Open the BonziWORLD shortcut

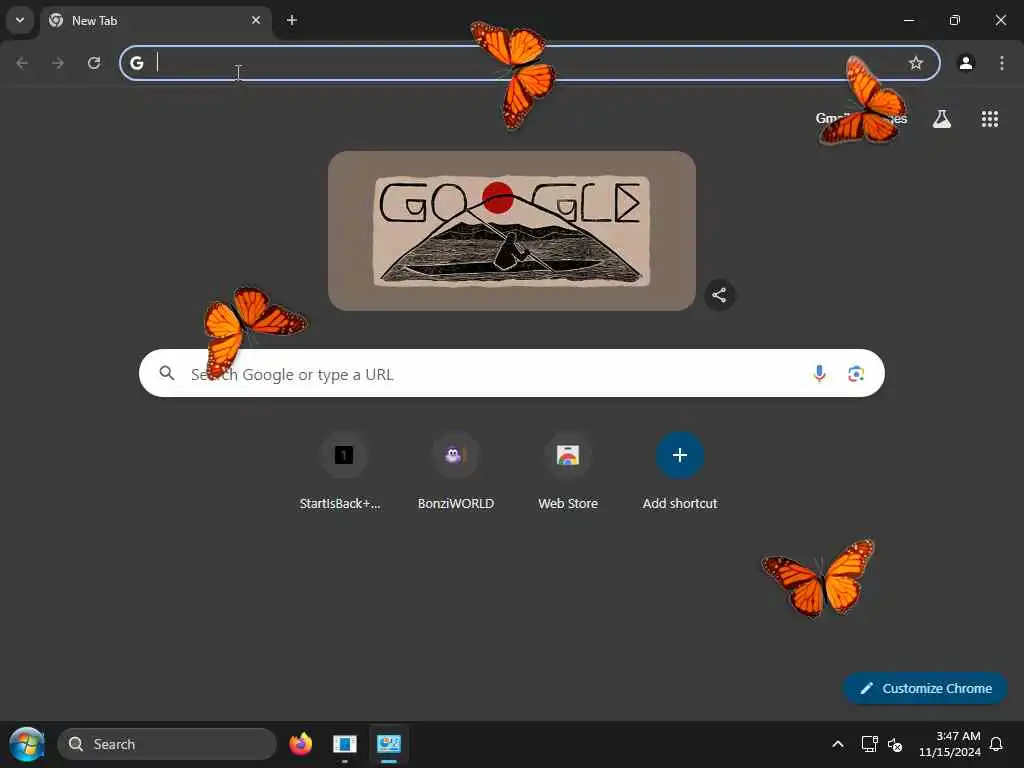point(456,472)
